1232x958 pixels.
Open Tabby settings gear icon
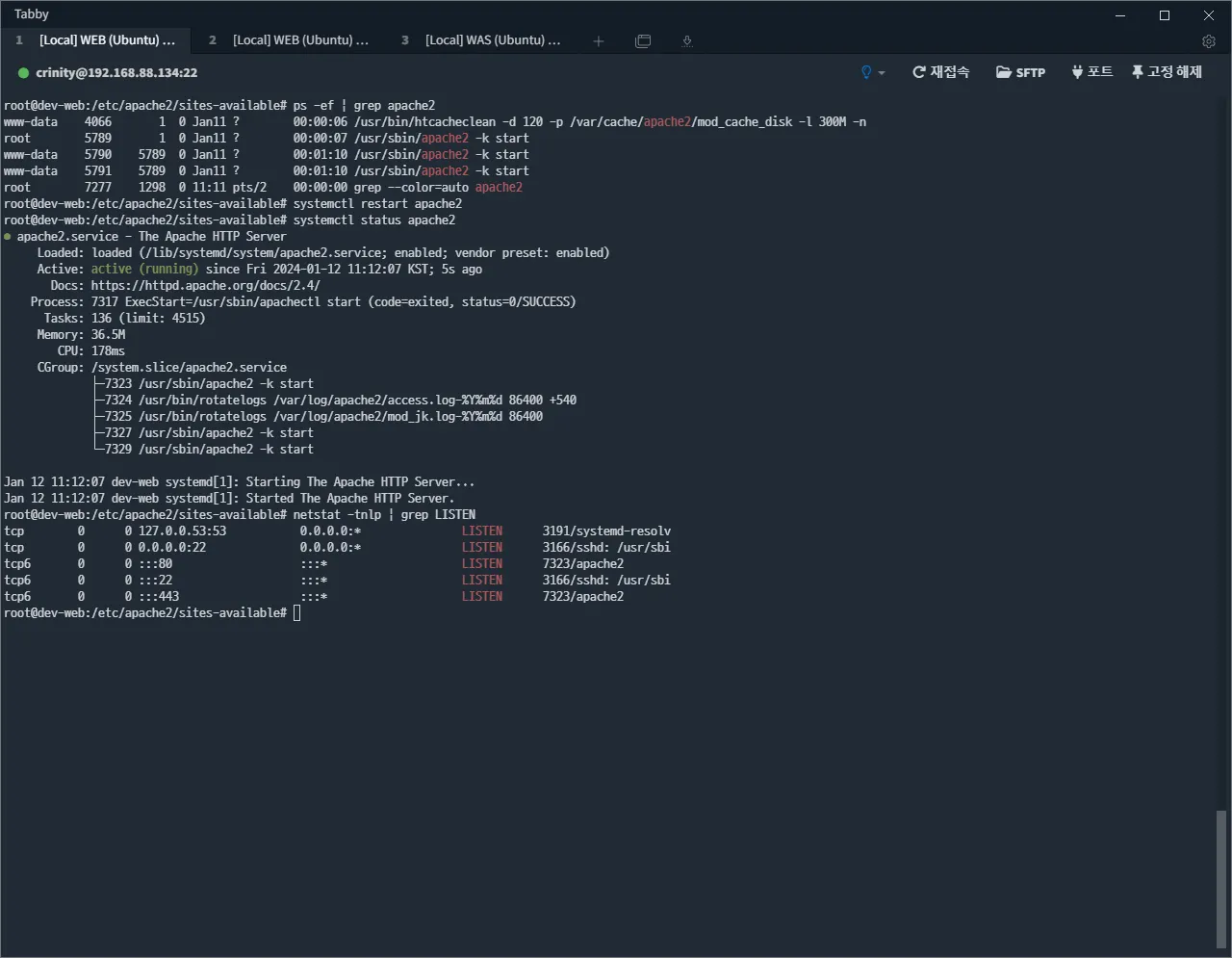point(1209,41)
